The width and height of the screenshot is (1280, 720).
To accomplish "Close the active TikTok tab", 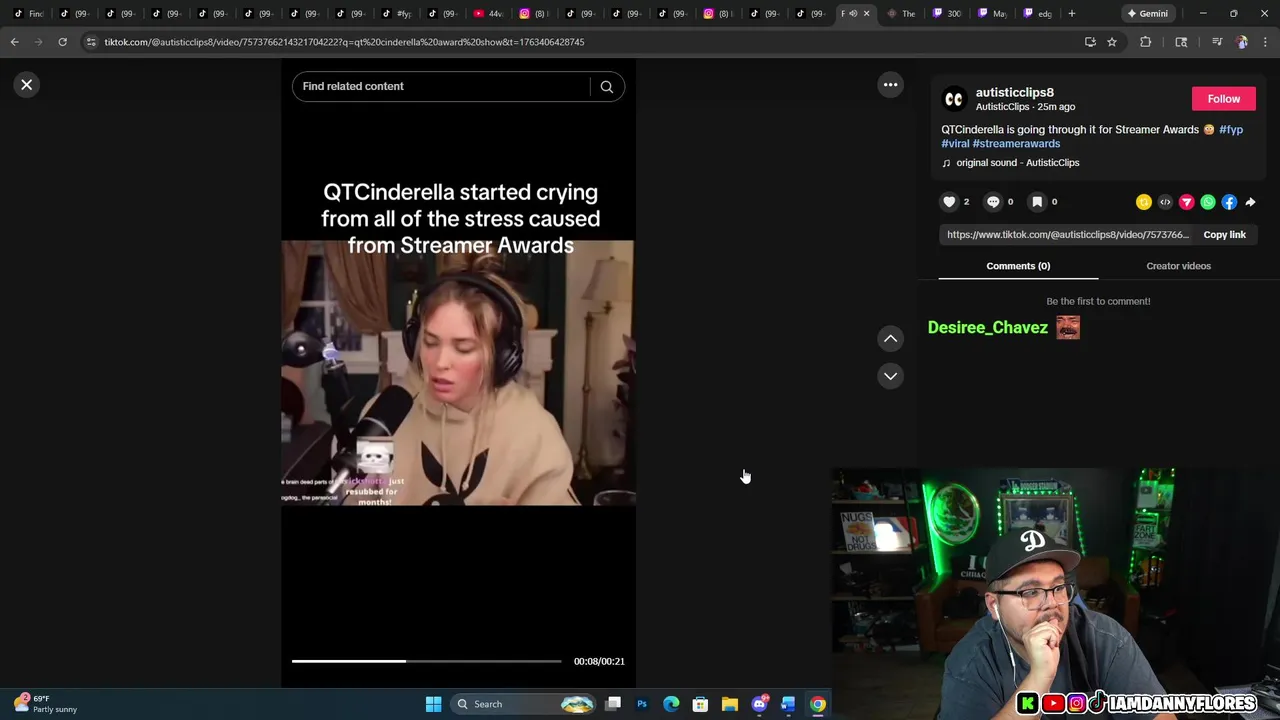I will (x=866, y=13).
